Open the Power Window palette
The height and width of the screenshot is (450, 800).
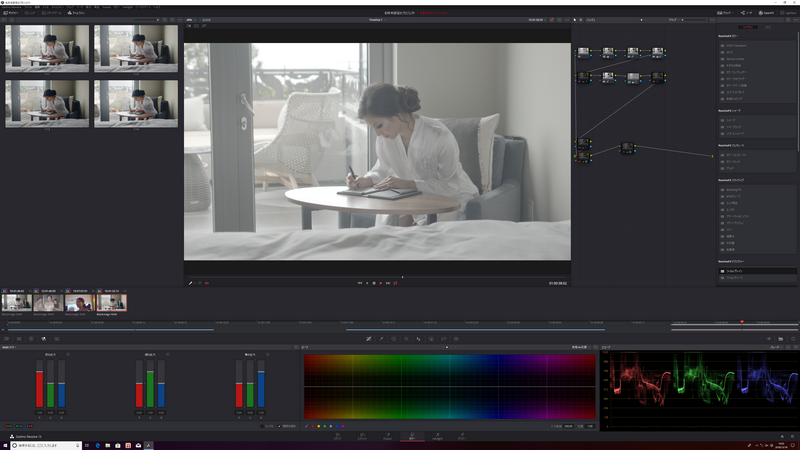393,339
